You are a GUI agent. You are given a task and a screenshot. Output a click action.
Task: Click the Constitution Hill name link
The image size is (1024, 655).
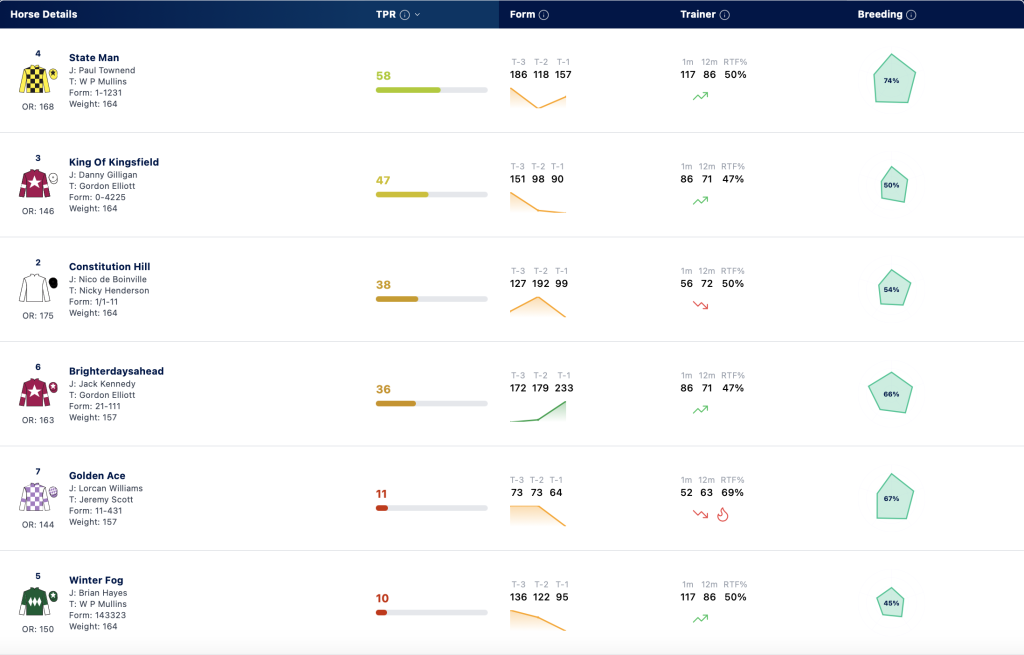109,266
